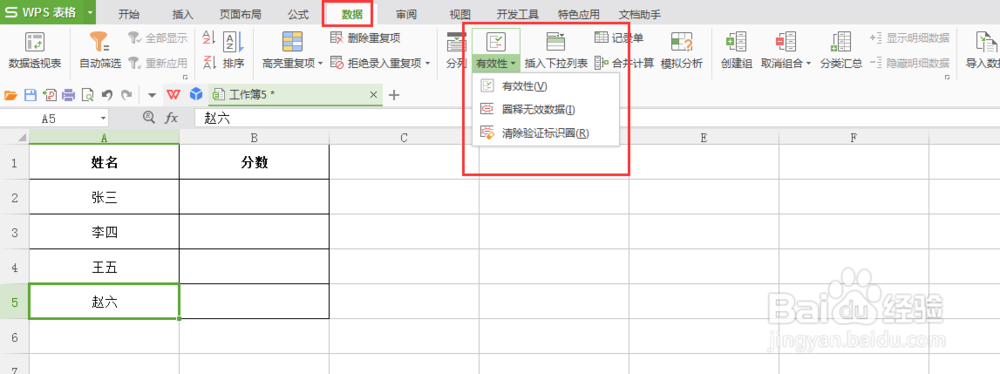The height and width of the screenshot is (374, 1000).
Task: Click the formula bar showing 赵六
Action: 597,118
